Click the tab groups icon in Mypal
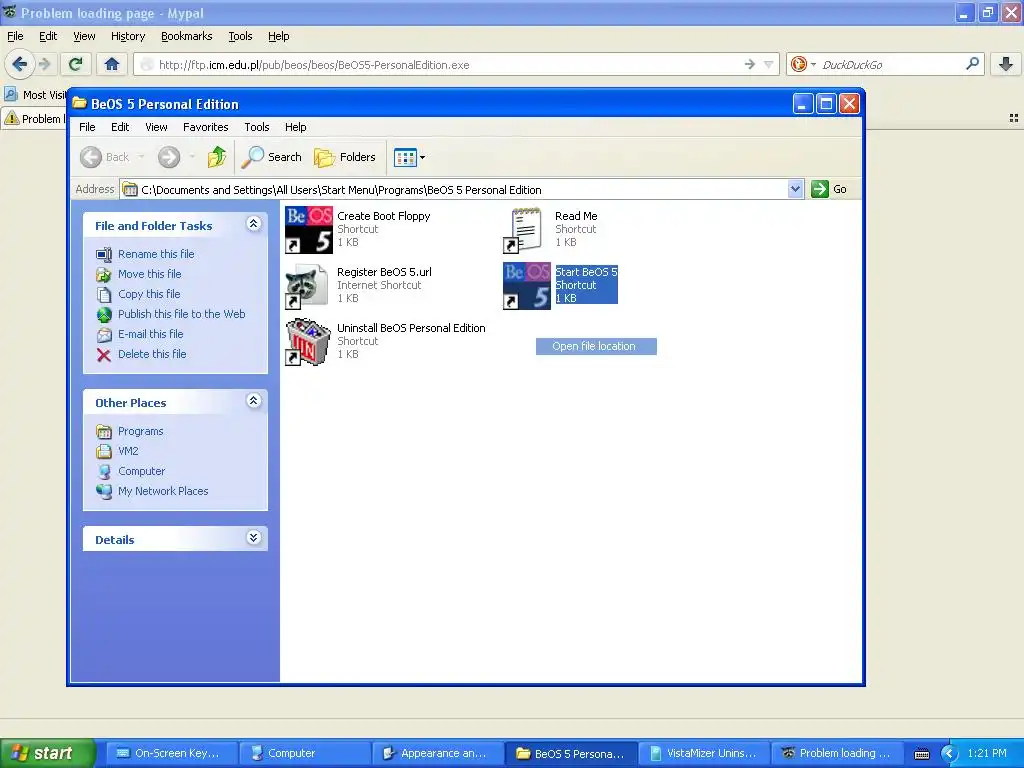This screenshot has height=768, width=1024. pos(1014,118)
